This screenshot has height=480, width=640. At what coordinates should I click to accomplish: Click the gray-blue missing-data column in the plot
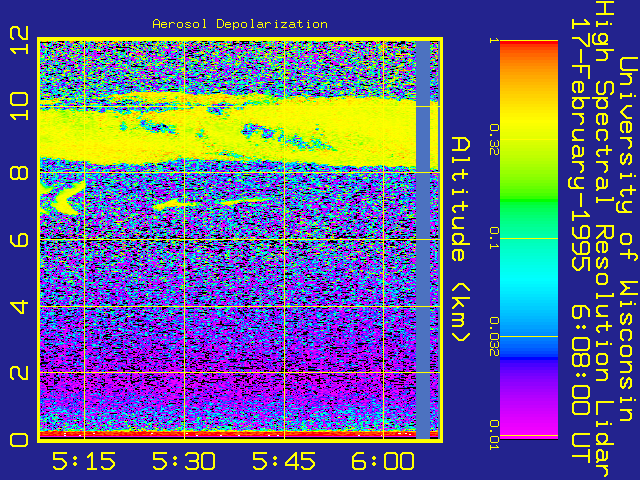[x=423, y=240]
